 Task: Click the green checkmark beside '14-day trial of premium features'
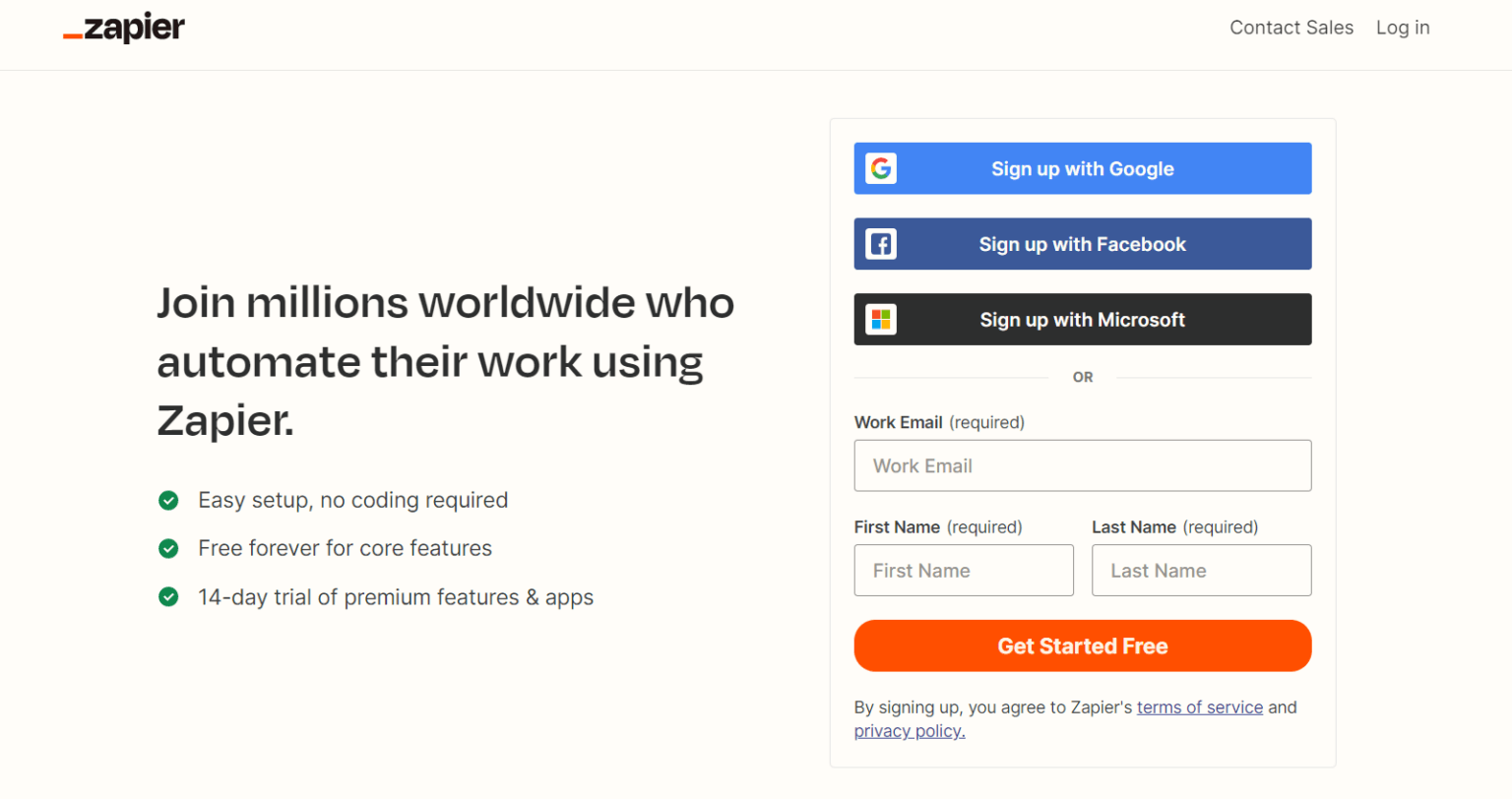click(x=168, y=597)
